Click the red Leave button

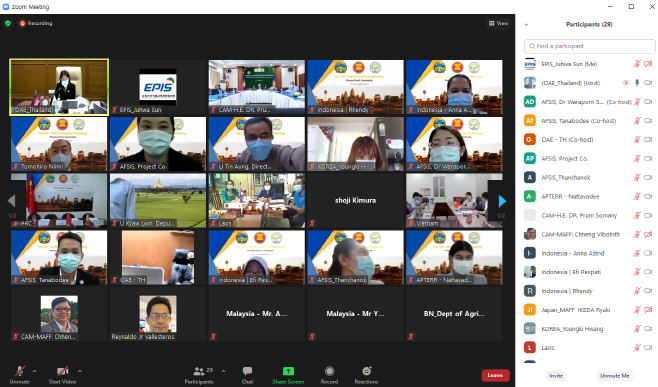click(495, 375)
